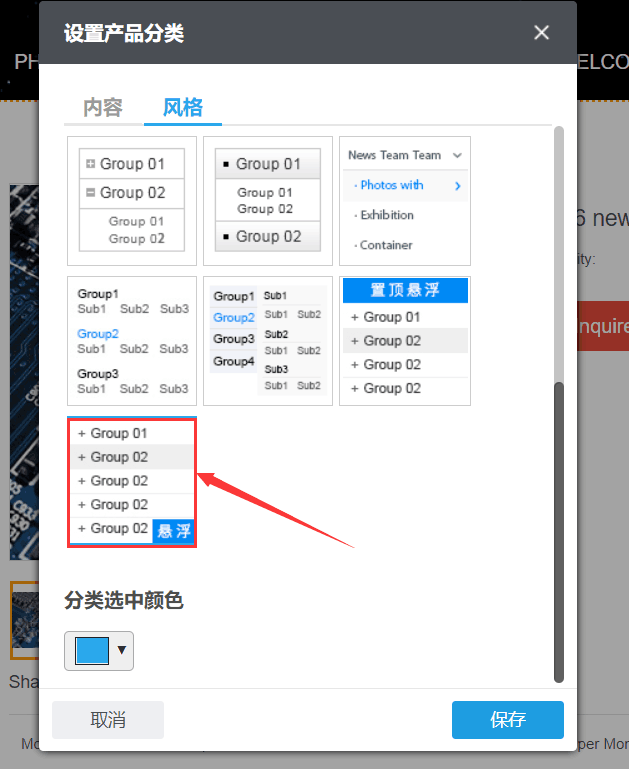The image size is (629, 769).
Task: Close the 设置产品分类 dialog
Action: (x=541, y=33)
